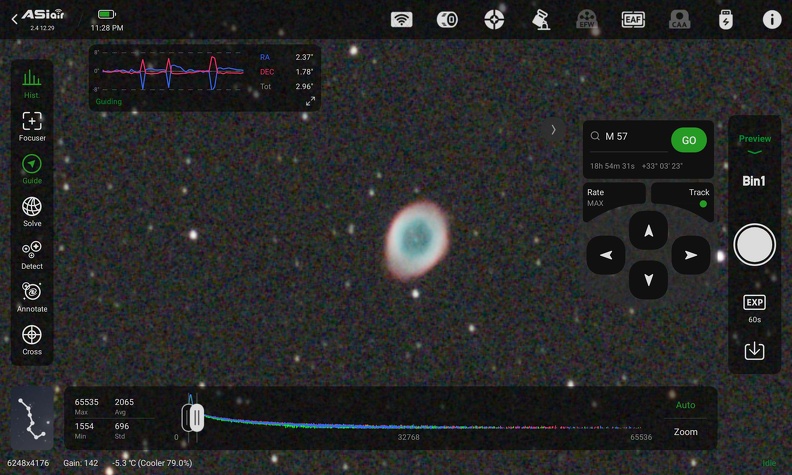792x475 pixels.
Task: Click the search magnifier icon
Action: (x=595, y=136)
